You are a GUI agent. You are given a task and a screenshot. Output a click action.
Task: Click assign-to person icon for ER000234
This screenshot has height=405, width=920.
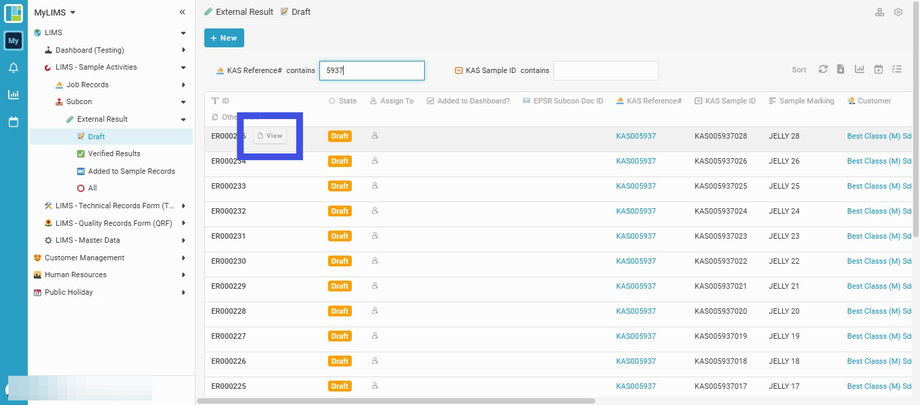[x=374, y=160]
